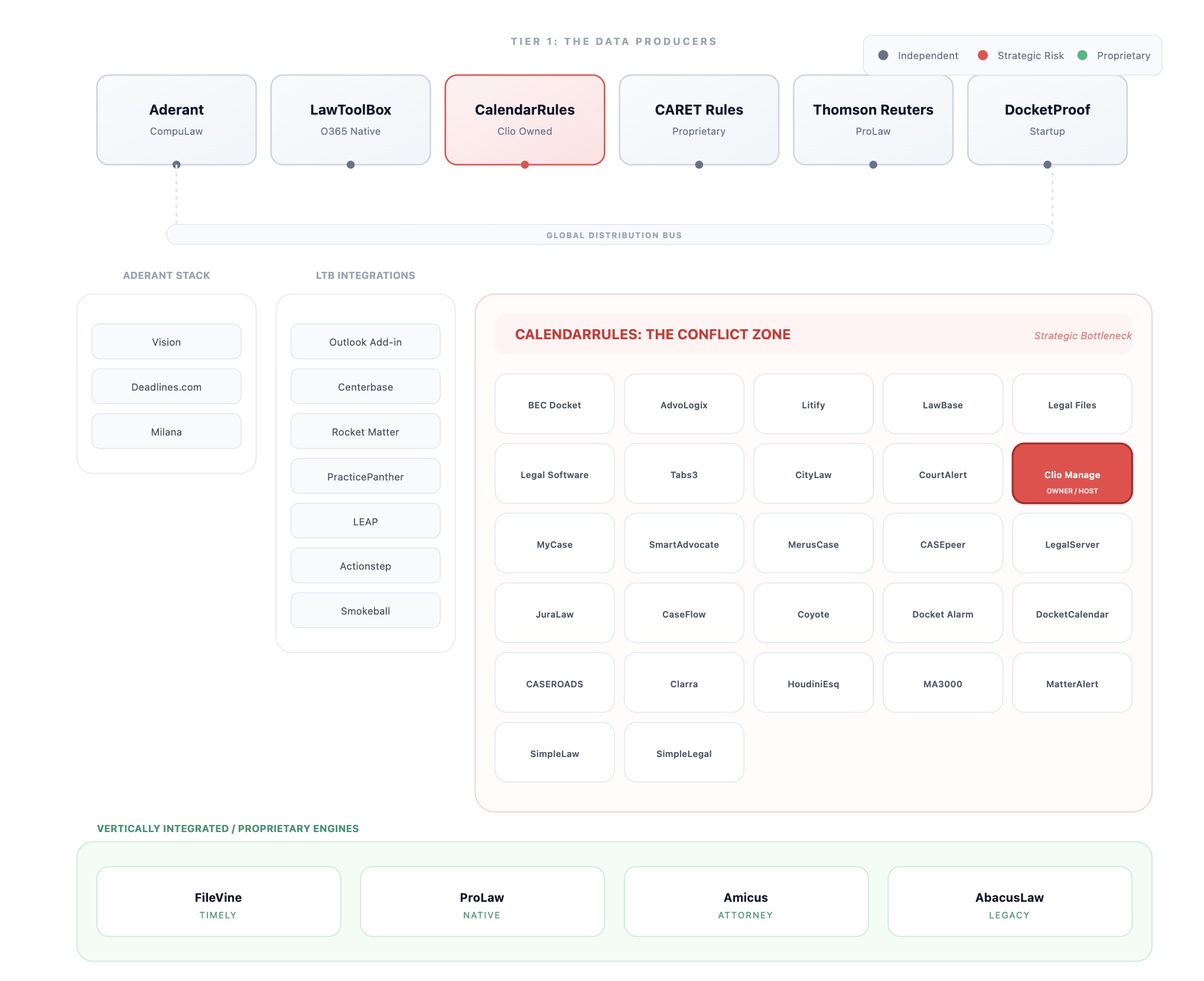Select the Aderant CompuLaw producer card
This screenshot has width=1204, height=981.
click(x=176, y=119)
